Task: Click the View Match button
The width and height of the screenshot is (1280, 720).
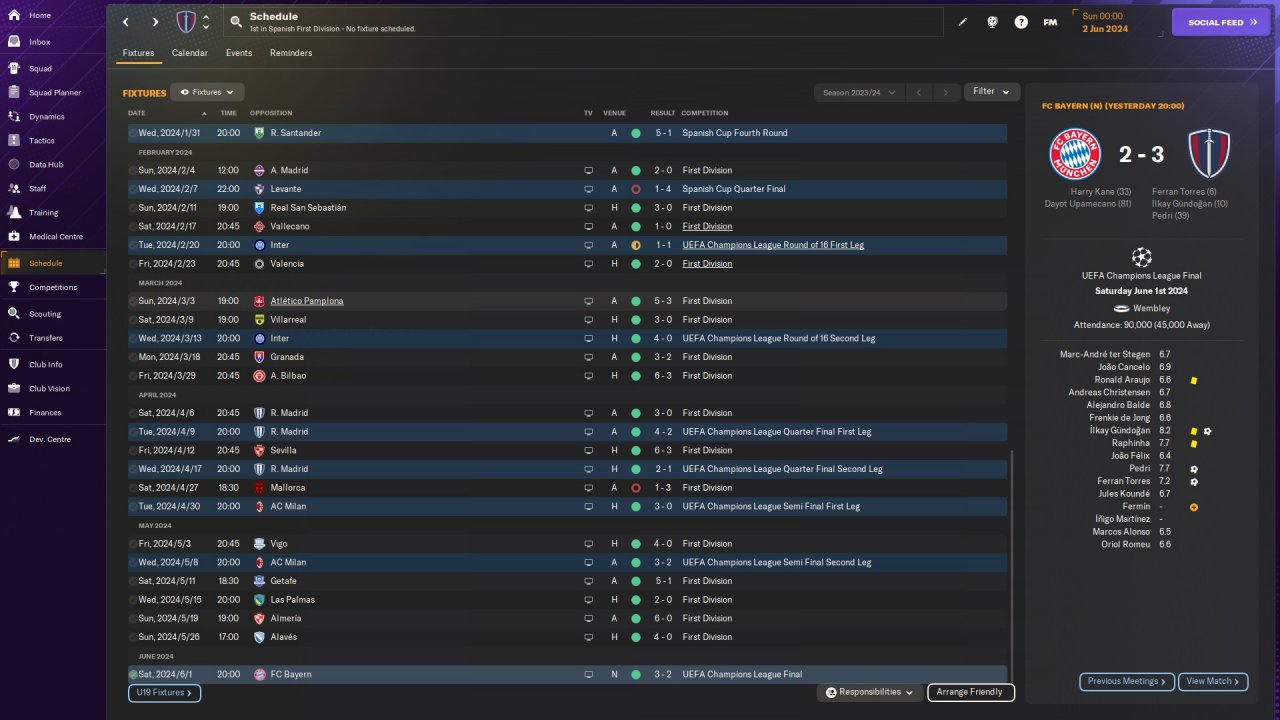Action: coord(1213,682)
